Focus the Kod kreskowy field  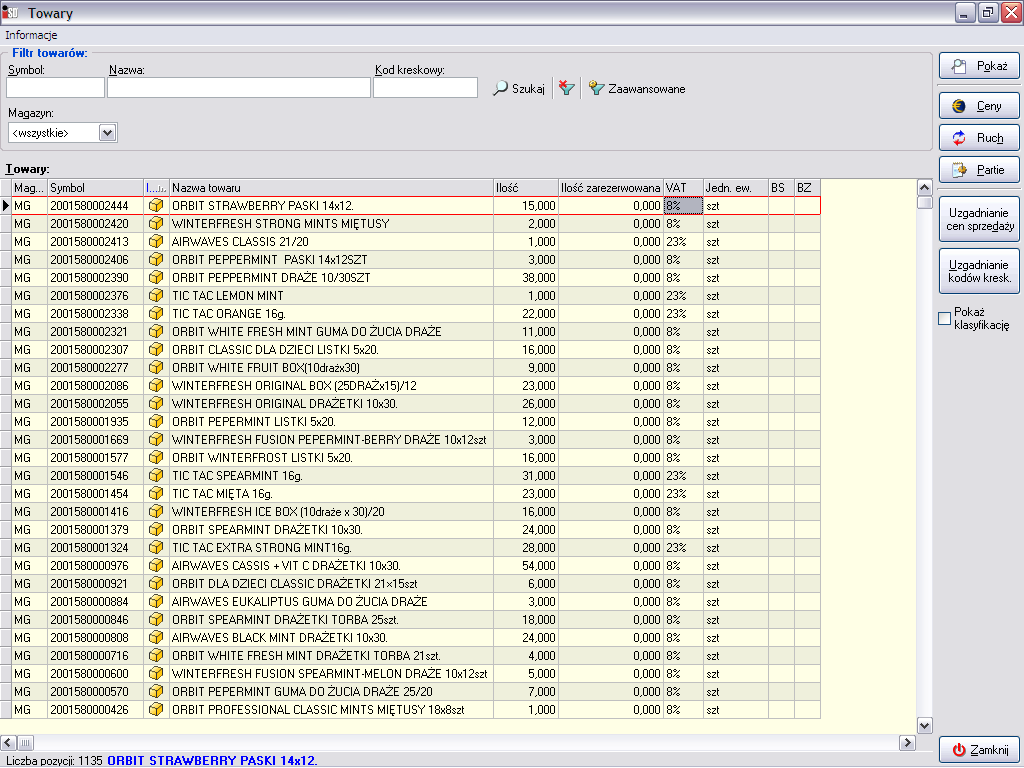[x=425, y=88]
